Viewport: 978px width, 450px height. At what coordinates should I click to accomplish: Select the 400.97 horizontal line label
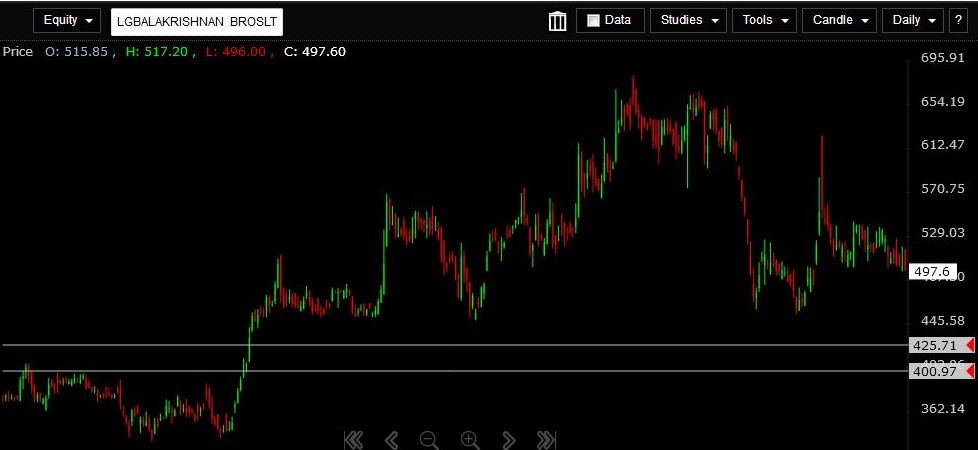tap(935, 371)
